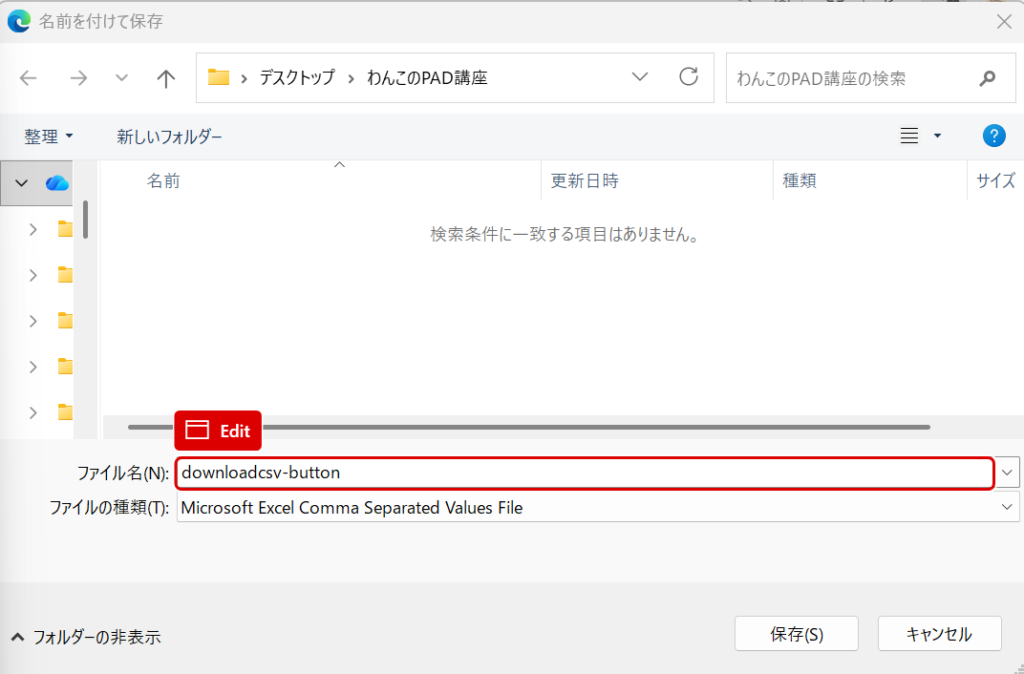Sort by the サイズ column
This screenshot has height=674, width=1024.
point(996,181)
